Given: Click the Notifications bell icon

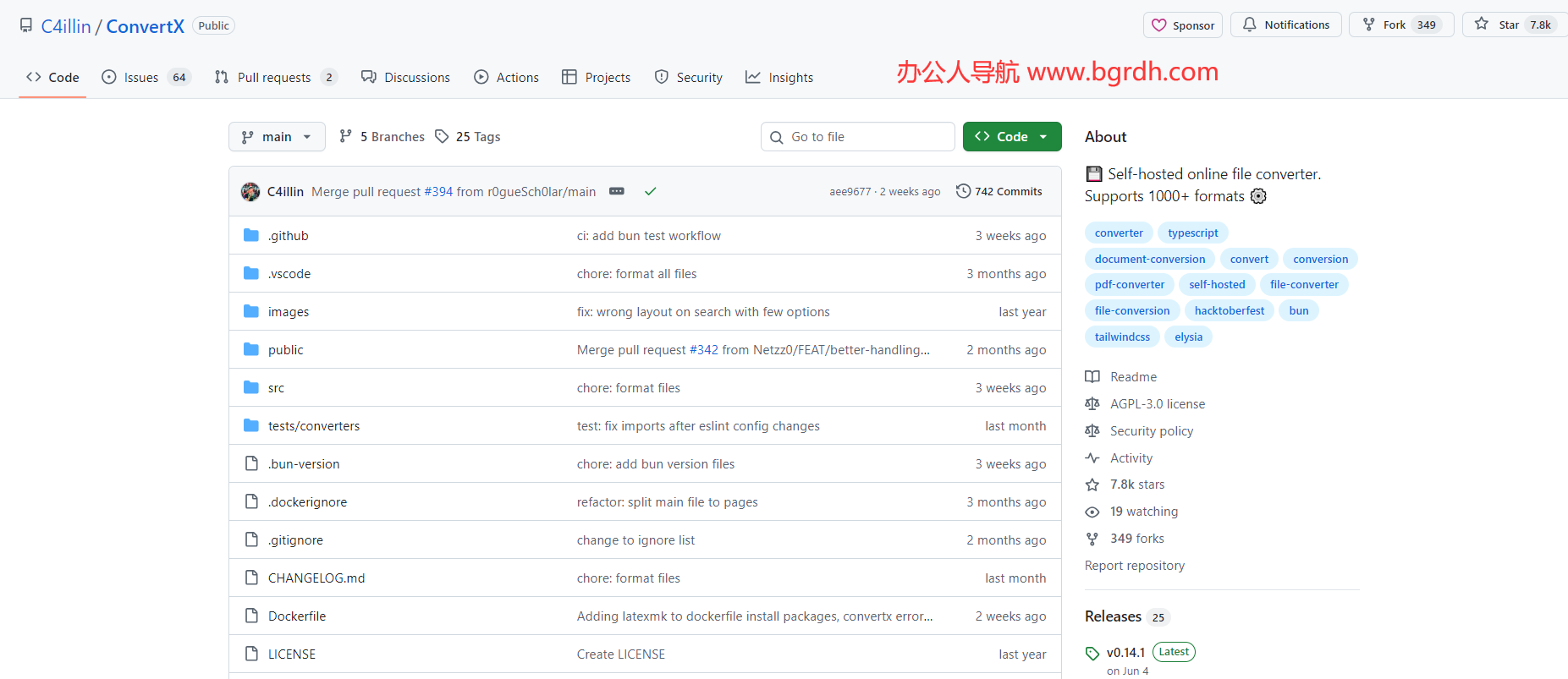Looking at the screenshot, I should [1249, 25].
